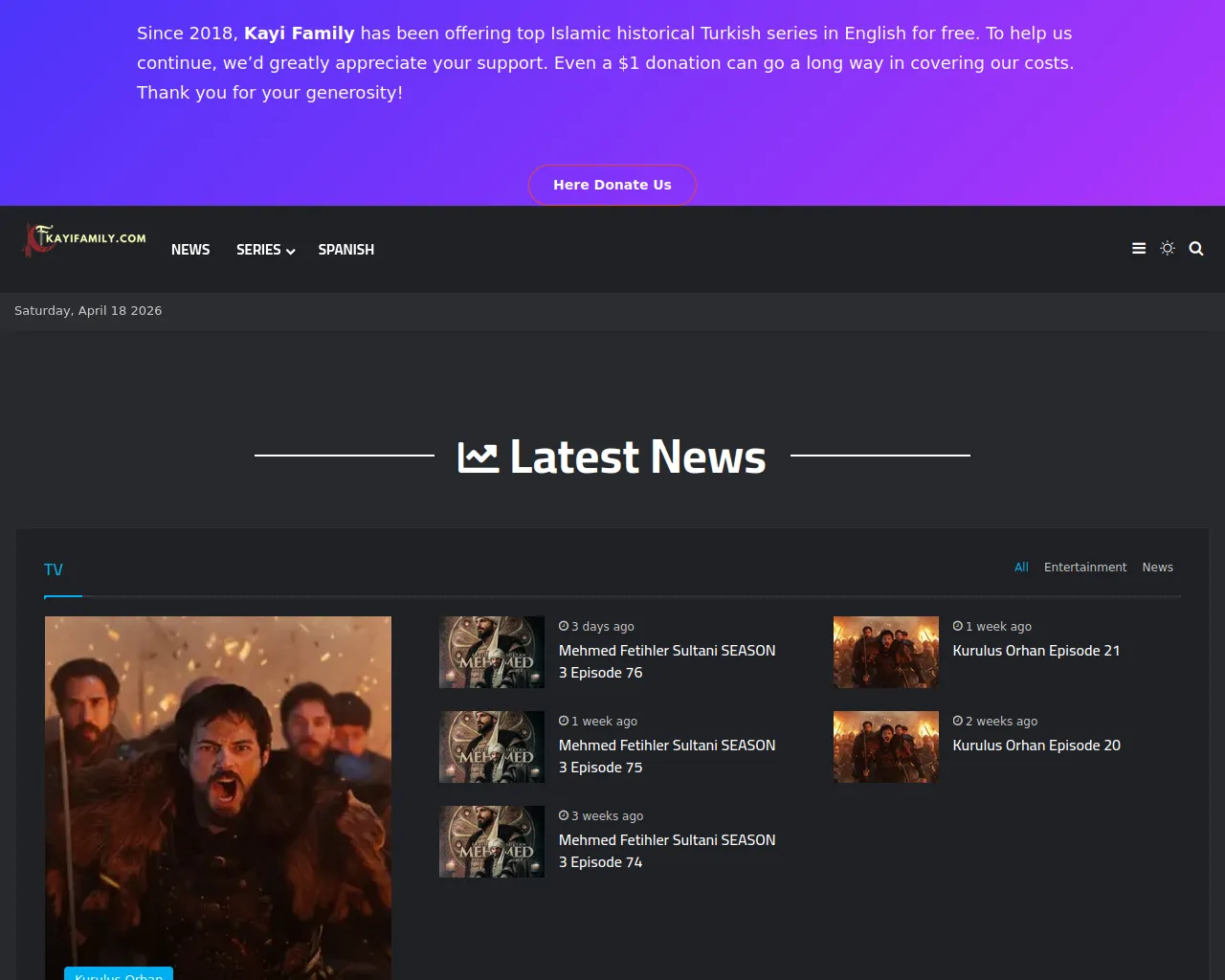Image resolution: width=1225 pixels, height=980 pixels.
Task: Open the sidebar hamburger menu
Action: [x=1139, y=248]
